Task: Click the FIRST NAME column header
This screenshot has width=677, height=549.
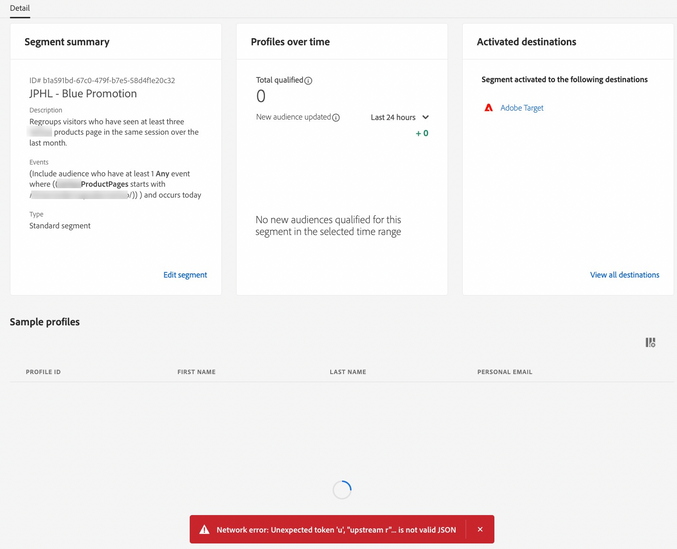Action: [196, 372]
